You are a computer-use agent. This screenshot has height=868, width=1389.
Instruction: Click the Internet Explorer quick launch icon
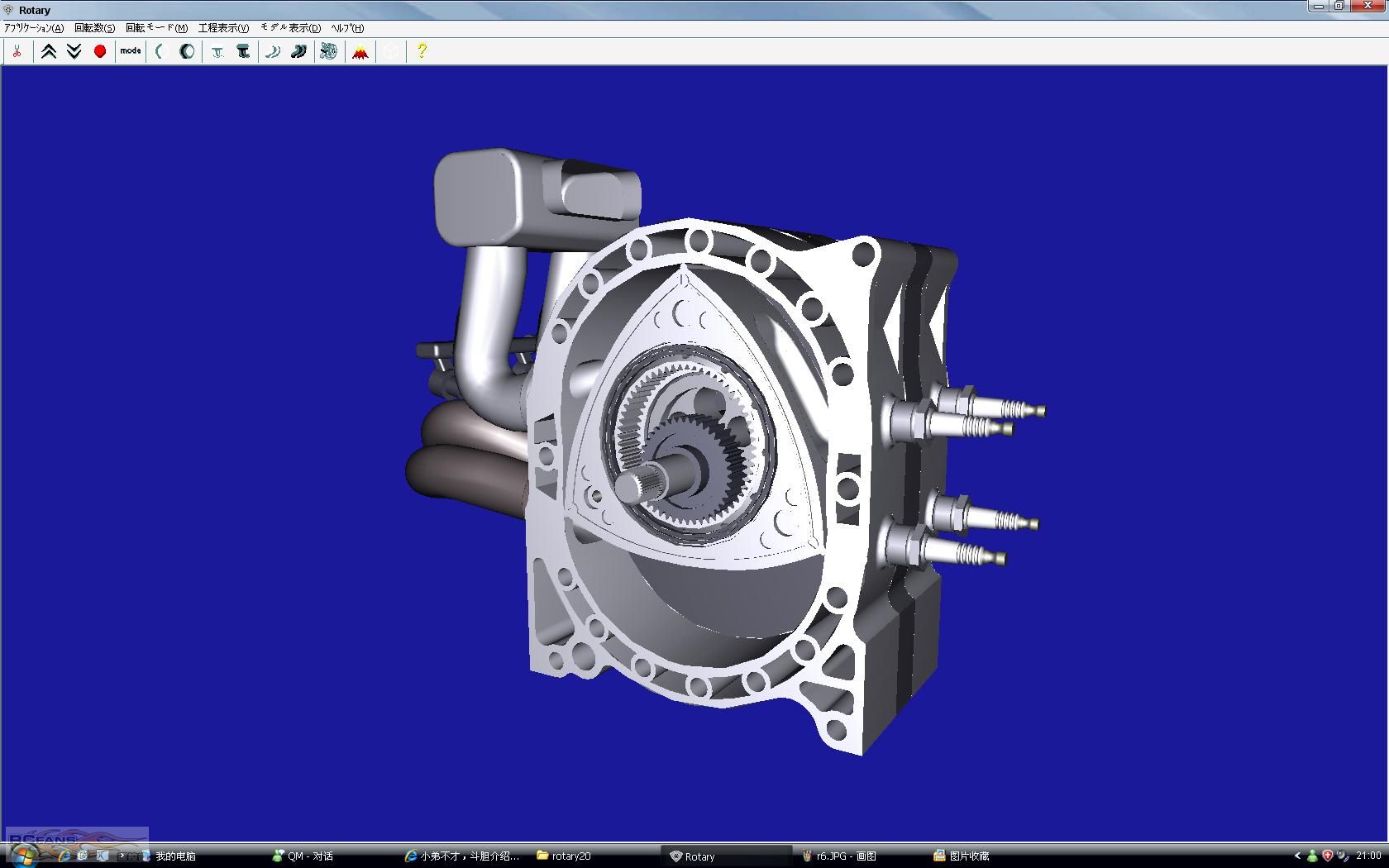64,856
